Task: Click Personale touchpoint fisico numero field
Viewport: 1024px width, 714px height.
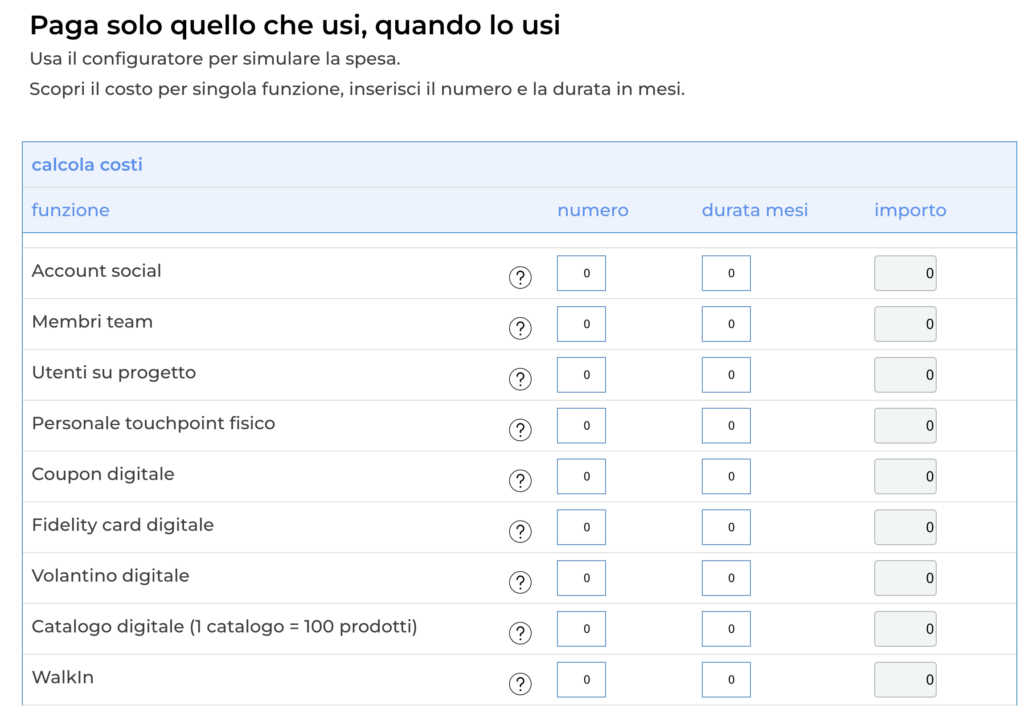Action: (x=581, y=426)
